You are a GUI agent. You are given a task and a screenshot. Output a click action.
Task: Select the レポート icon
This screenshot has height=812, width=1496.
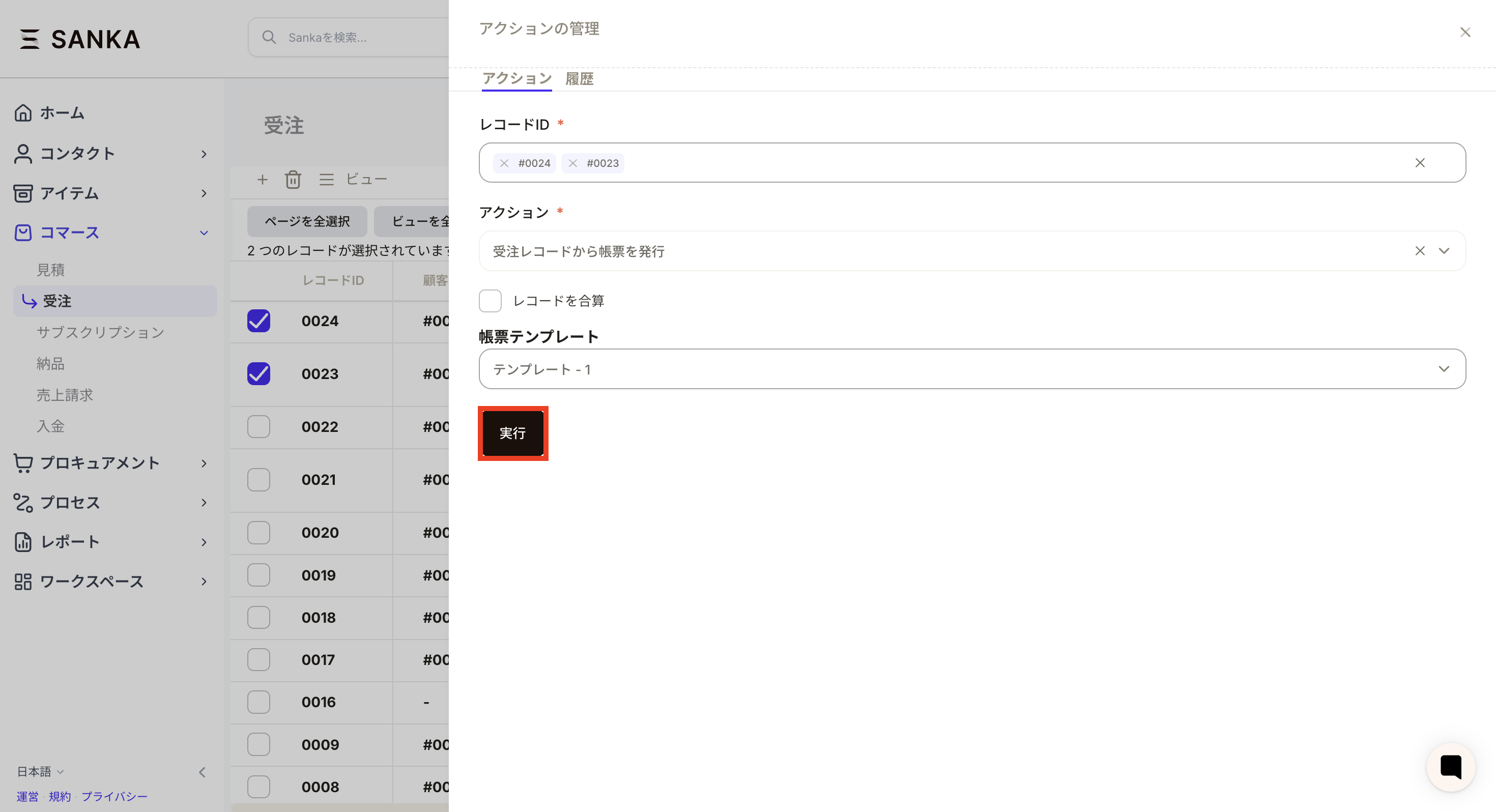coord(23,542)
